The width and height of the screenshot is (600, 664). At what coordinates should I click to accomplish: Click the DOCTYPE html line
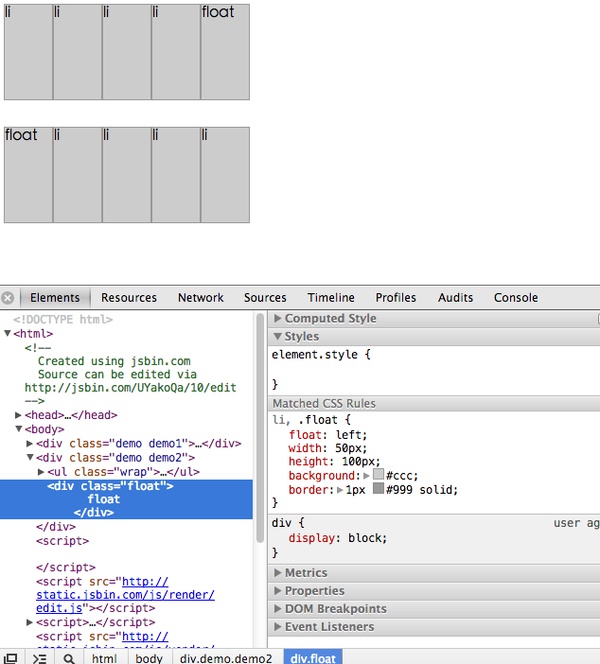coord(63,319)
